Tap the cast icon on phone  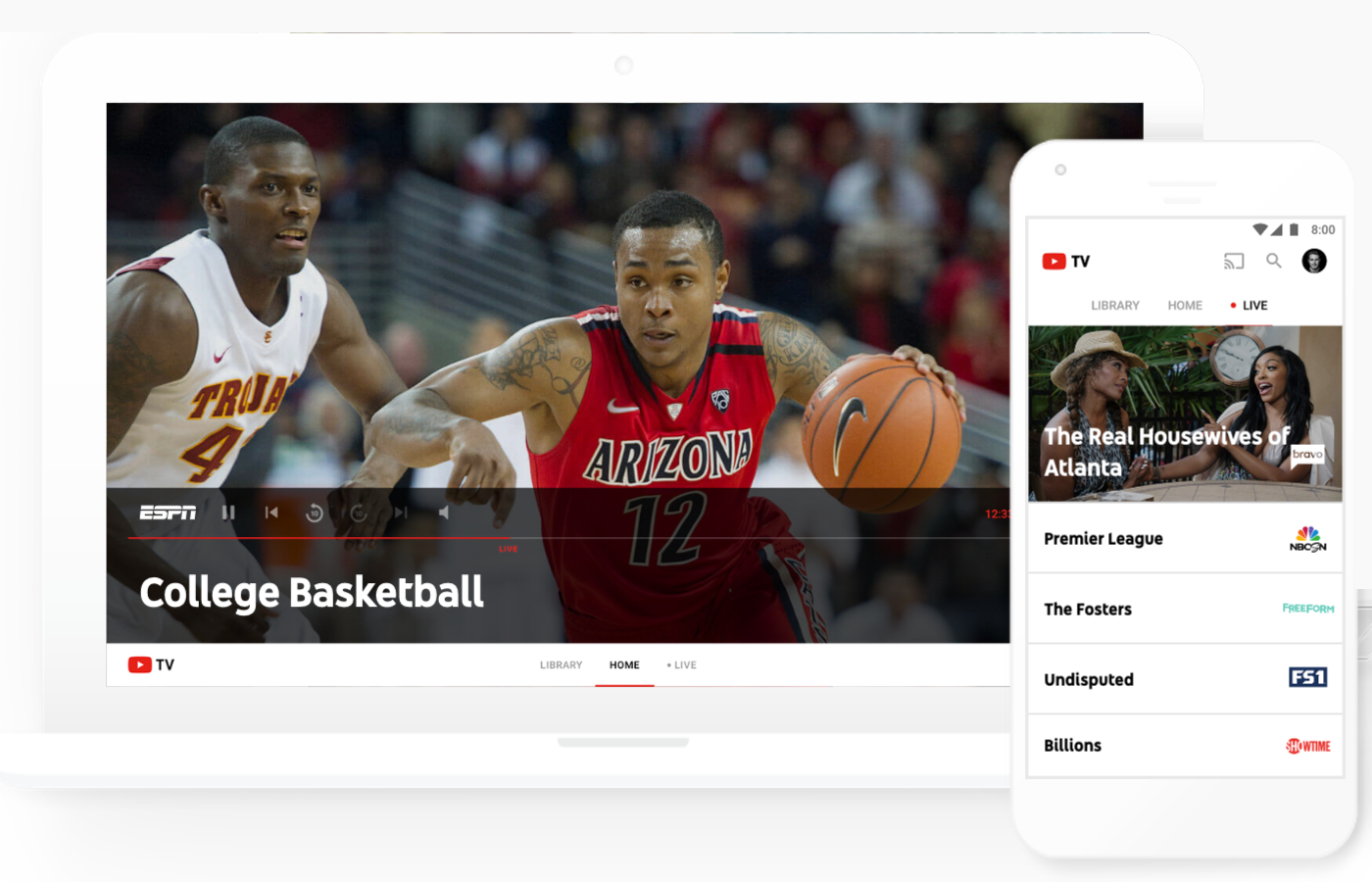click(1234, 261)
